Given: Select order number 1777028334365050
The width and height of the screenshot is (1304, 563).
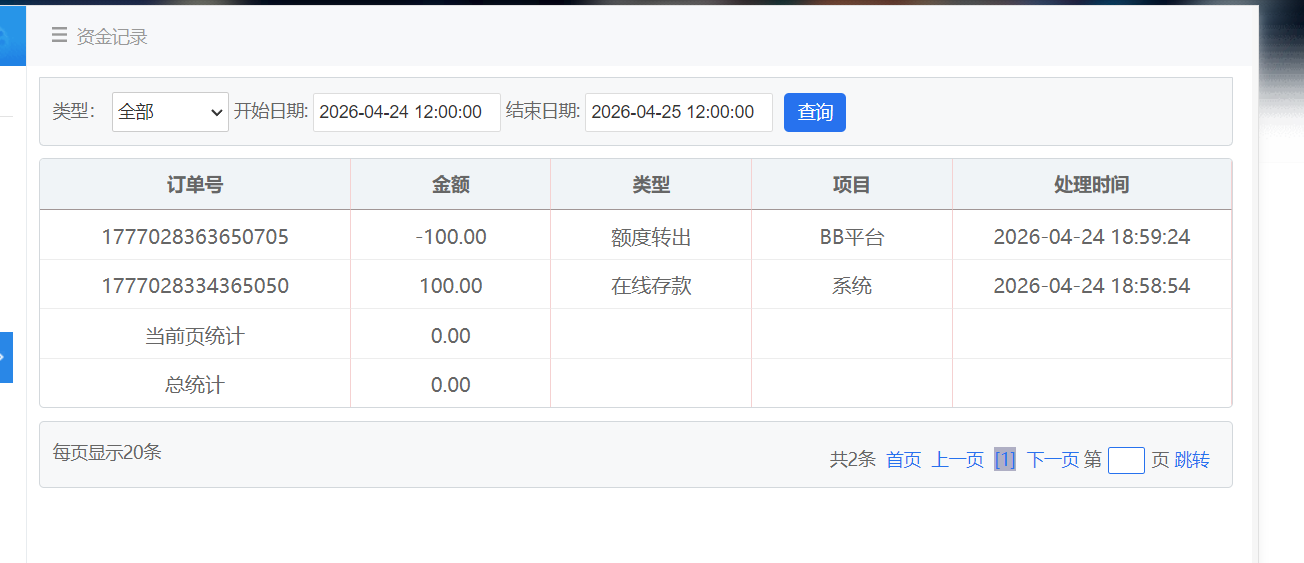Looking at the screenshot, I should point(195,286).
